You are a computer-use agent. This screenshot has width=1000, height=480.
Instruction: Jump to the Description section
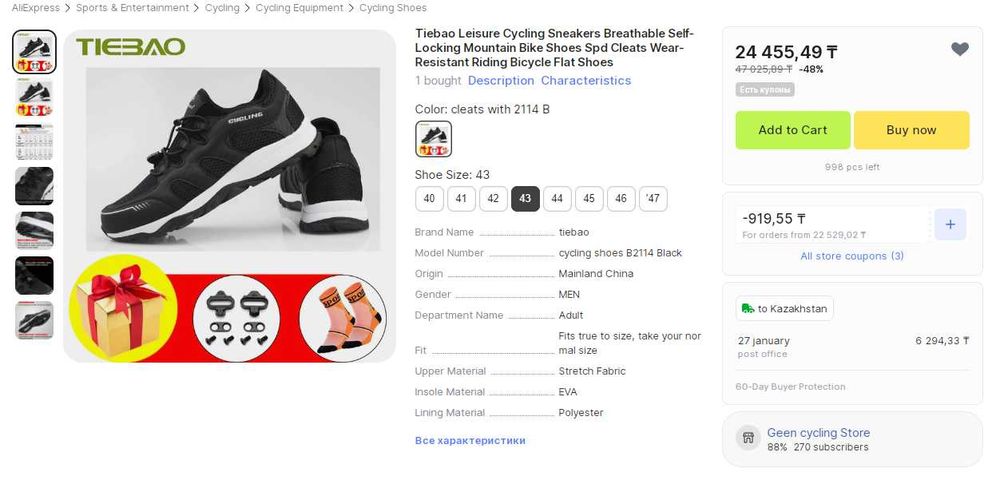(x=501, y=81)
